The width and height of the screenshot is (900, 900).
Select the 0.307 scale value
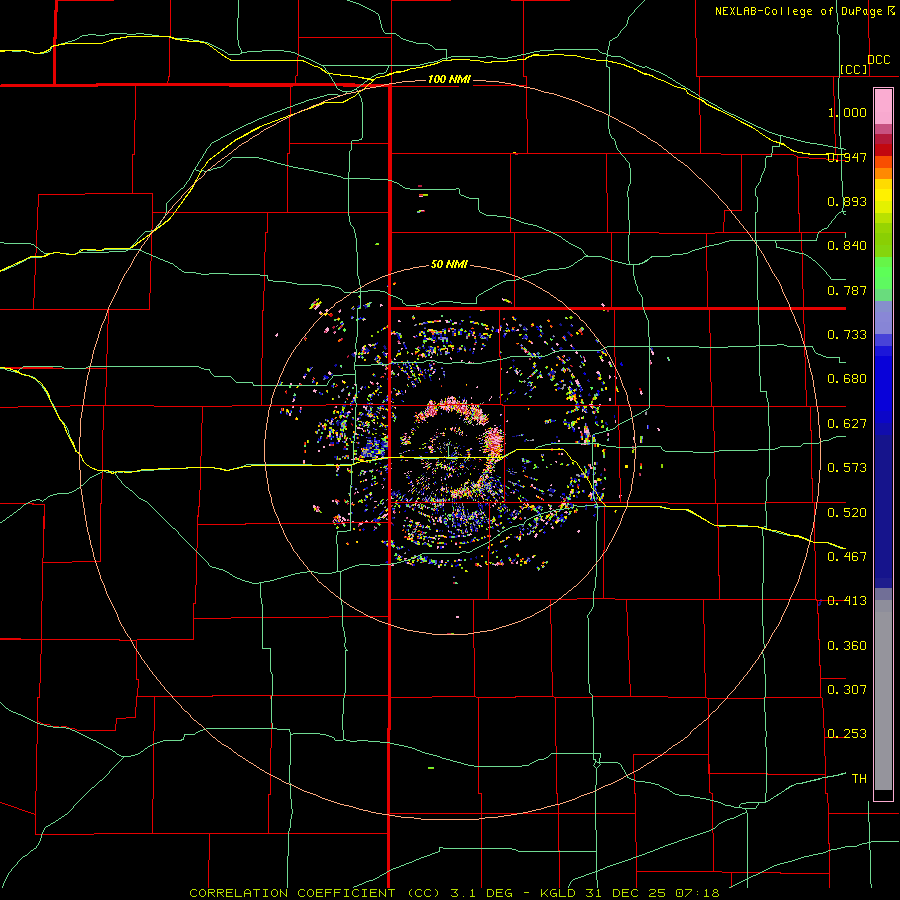click(x=847, y=690)
